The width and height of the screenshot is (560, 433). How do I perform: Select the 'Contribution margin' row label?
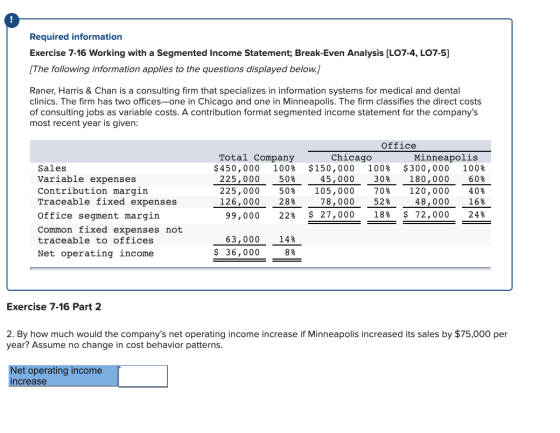92,191
